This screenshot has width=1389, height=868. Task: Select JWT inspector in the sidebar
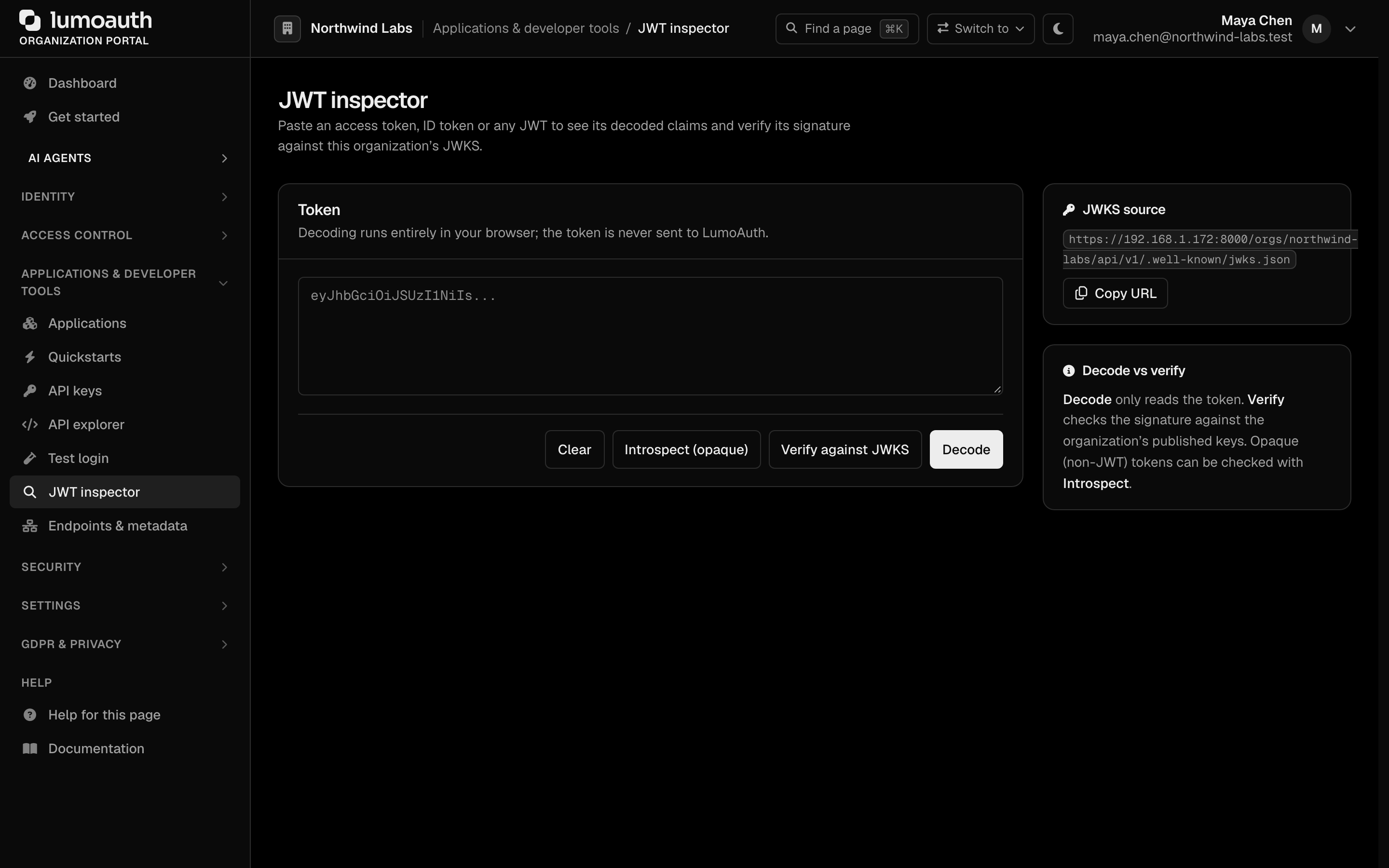(124, 492)
